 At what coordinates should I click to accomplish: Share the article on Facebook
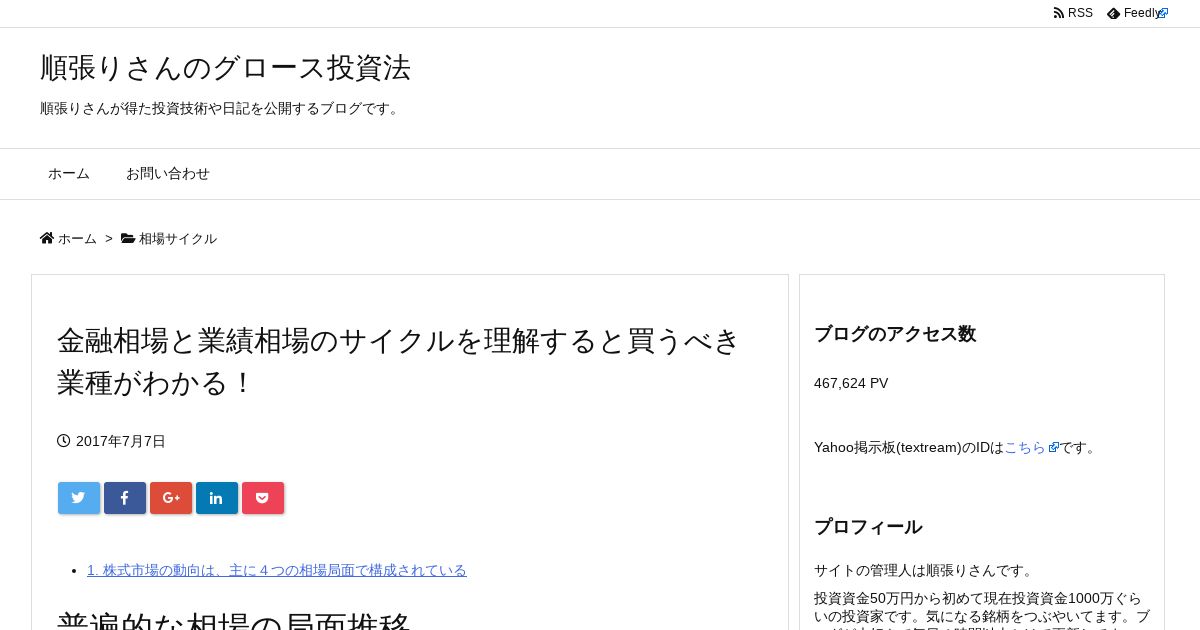[x=125, y=498]
